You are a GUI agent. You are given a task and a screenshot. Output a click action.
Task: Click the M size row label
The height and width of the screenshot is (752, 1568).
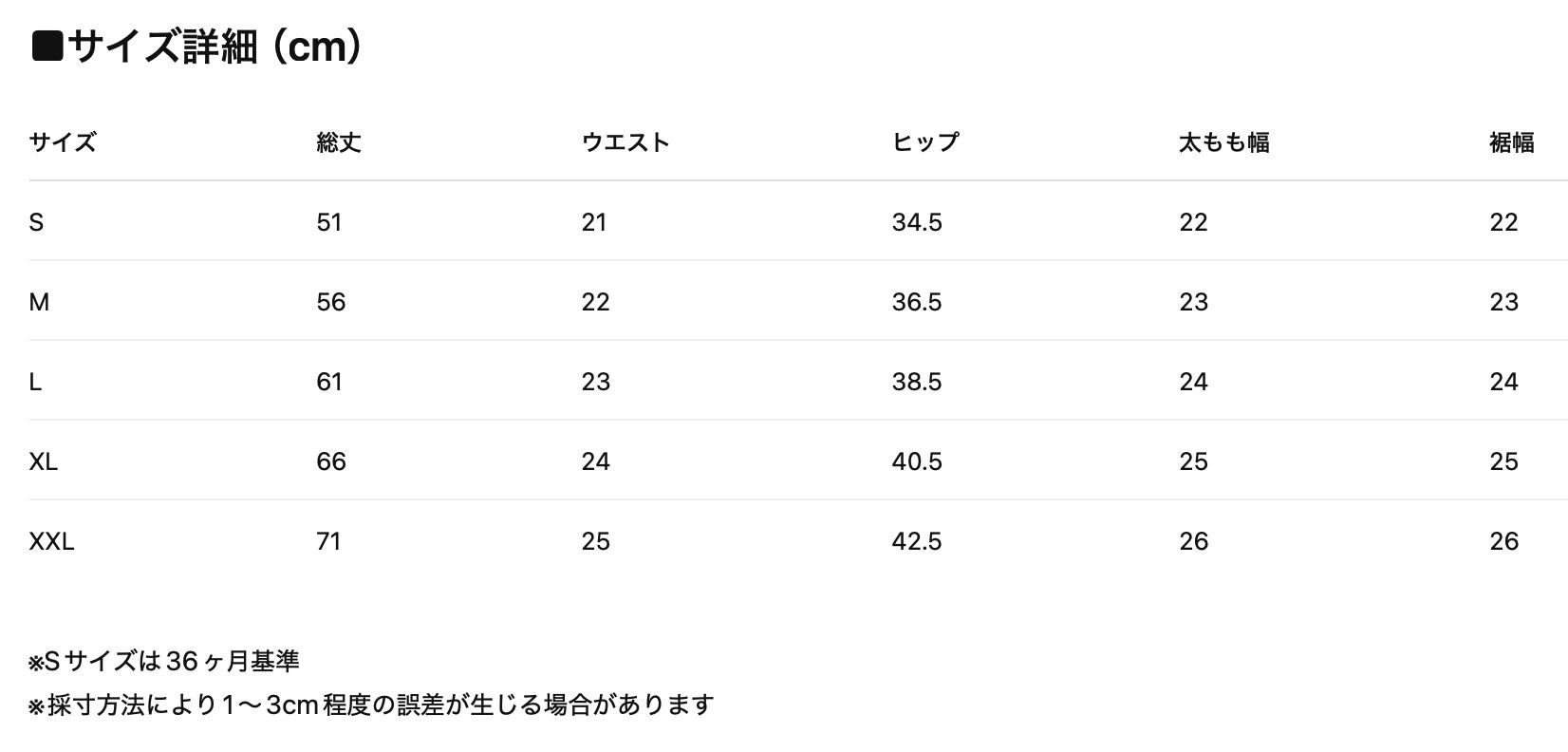click(x=39, y=302)
